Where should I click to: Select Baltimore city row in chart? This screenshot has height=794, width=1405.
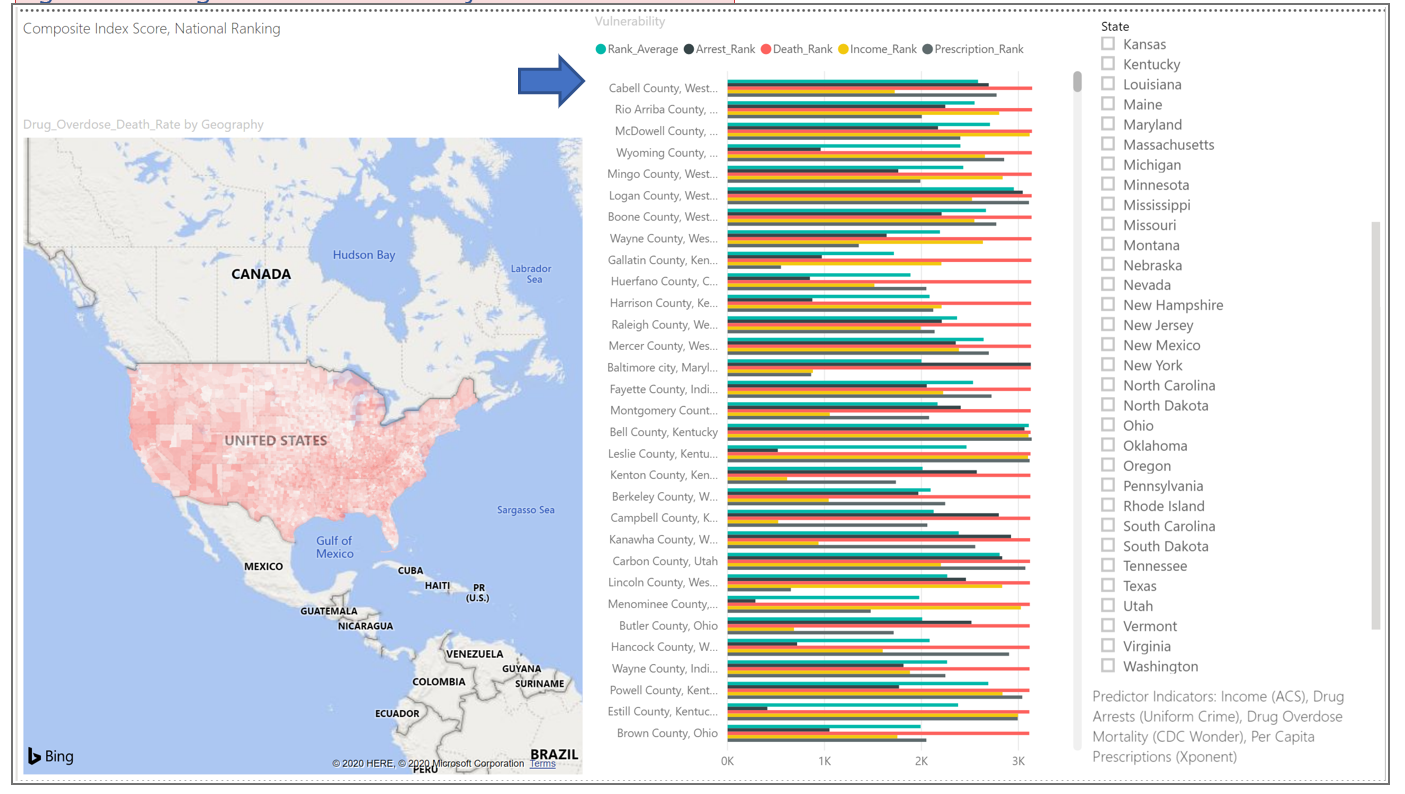click(880, 368)
